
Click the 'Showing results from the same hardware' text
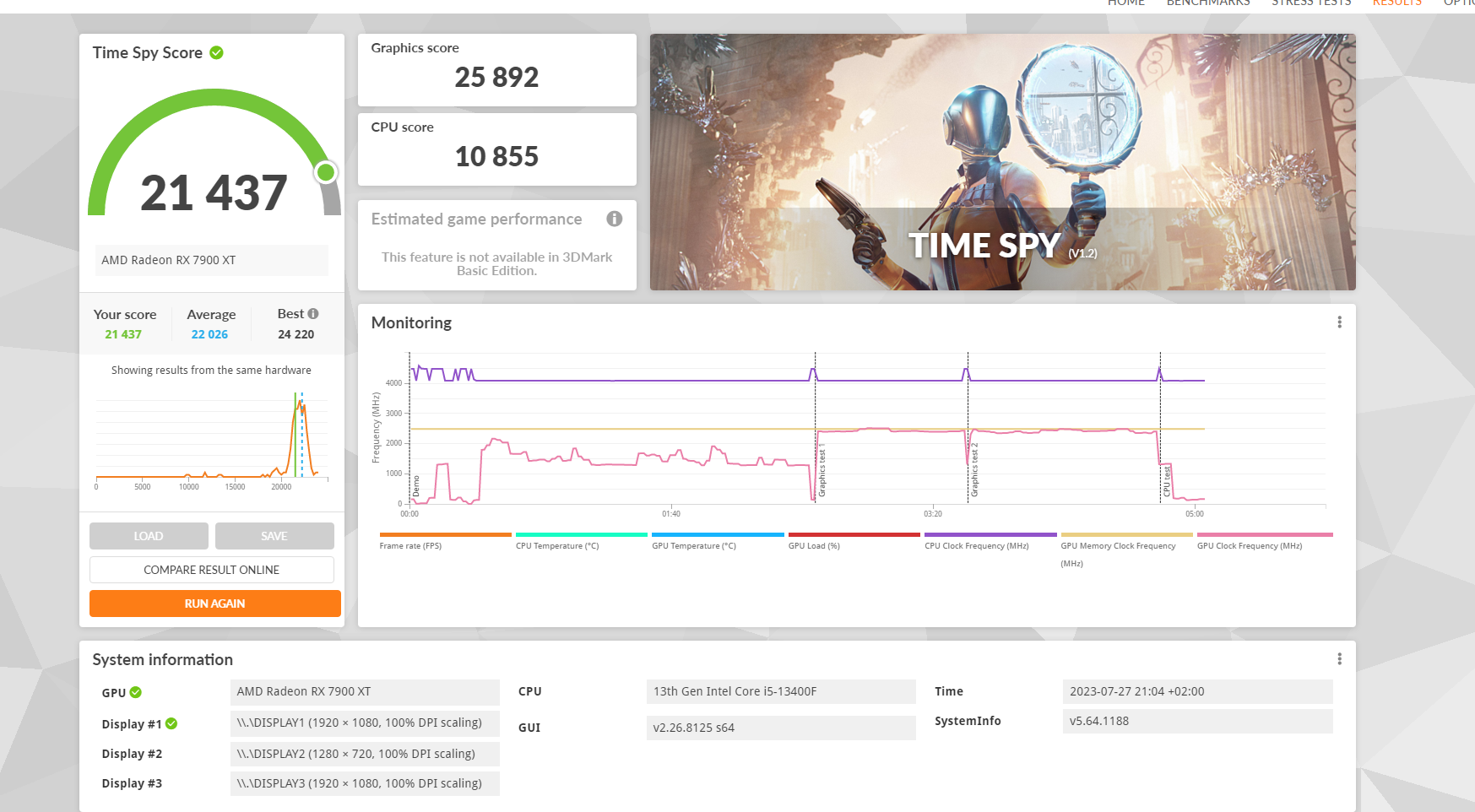click(x=211, y=371)
